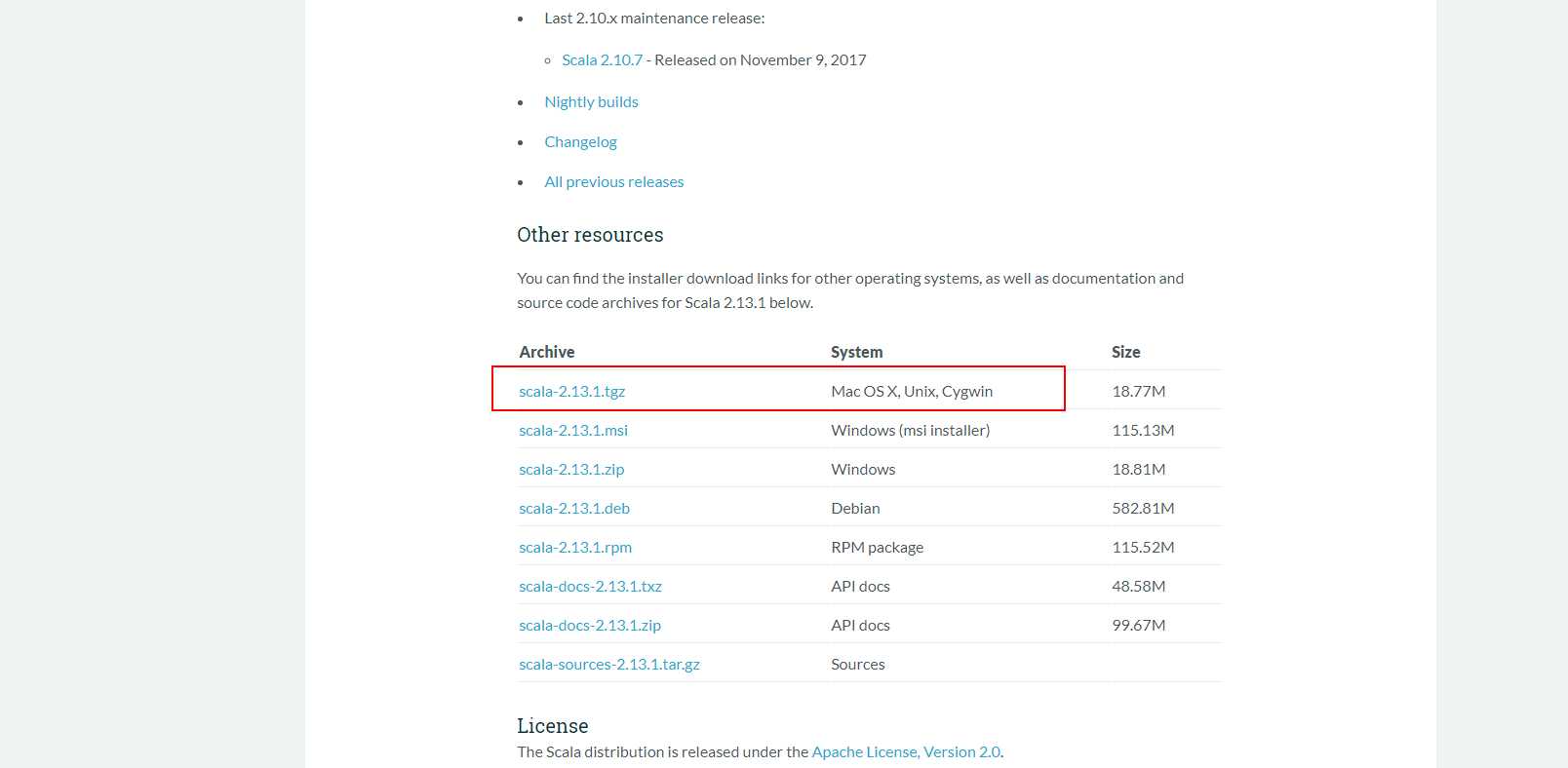
Task: Download scala-docs-2.13.1.zip file
Action: click(x=590, y=626)
